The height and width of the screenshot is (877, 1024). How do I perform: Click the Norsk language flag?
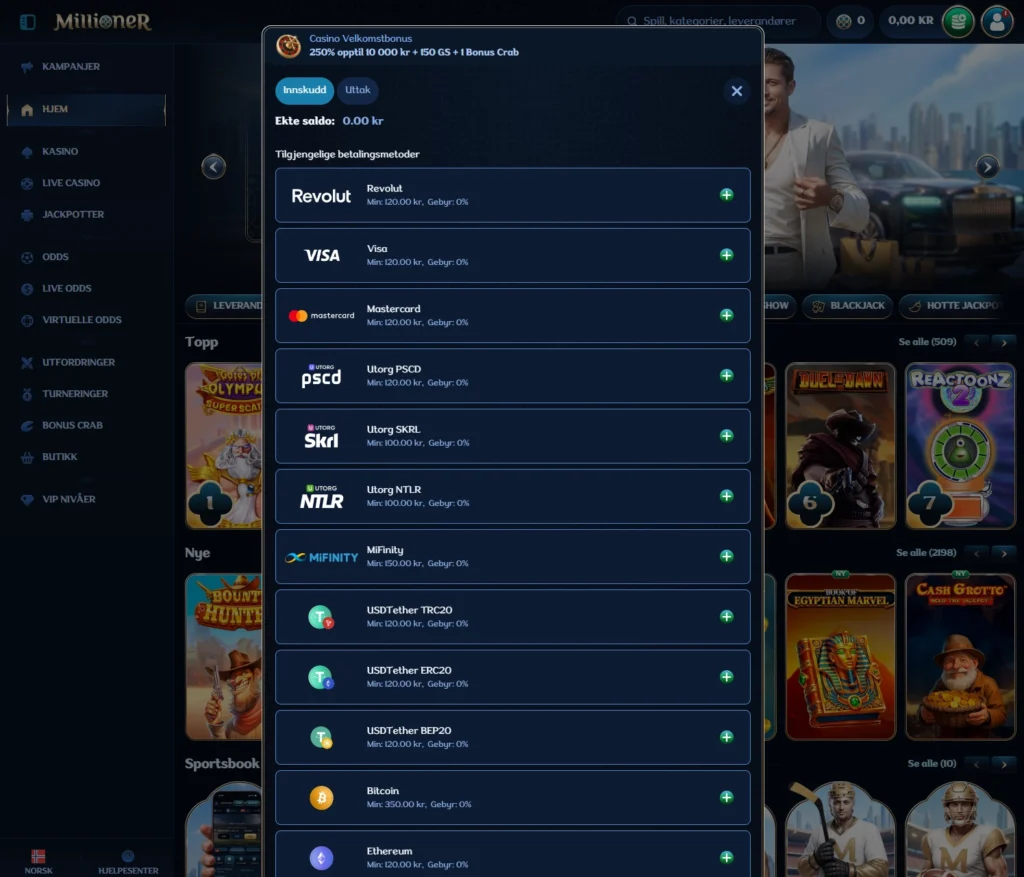click(39, 857)
